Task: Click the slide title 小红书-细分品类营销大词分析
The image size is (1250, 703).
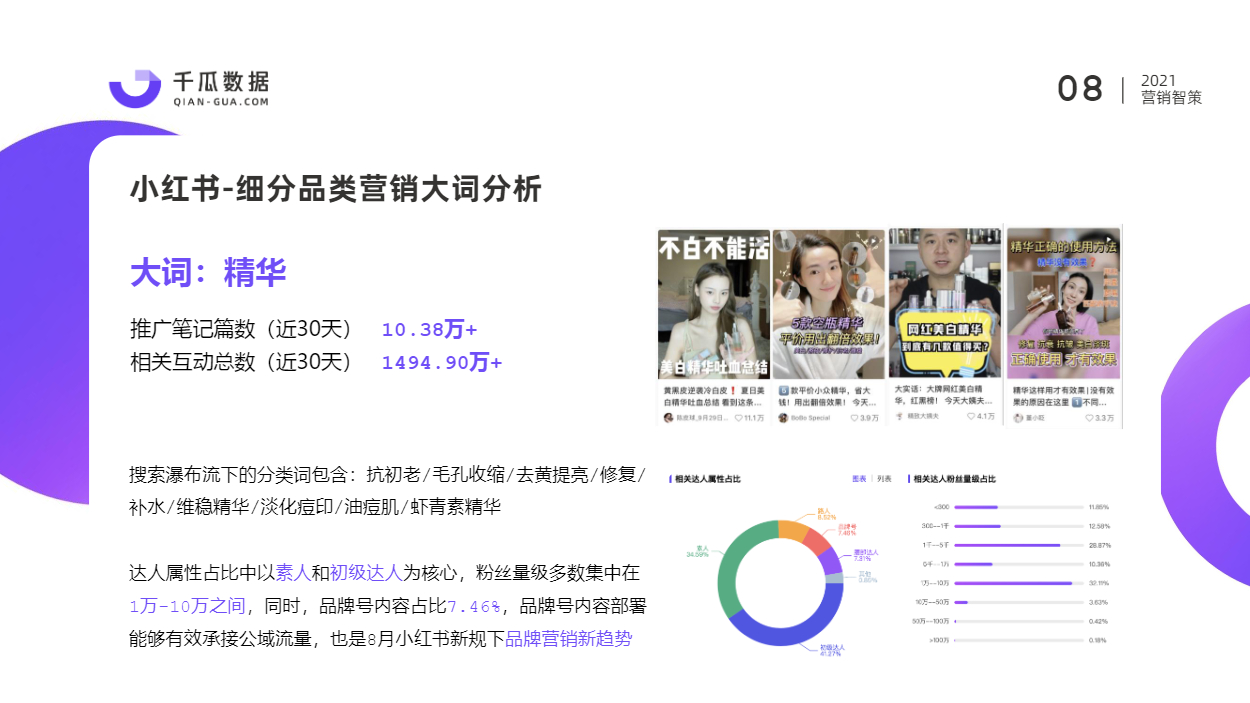Action: 337,188
